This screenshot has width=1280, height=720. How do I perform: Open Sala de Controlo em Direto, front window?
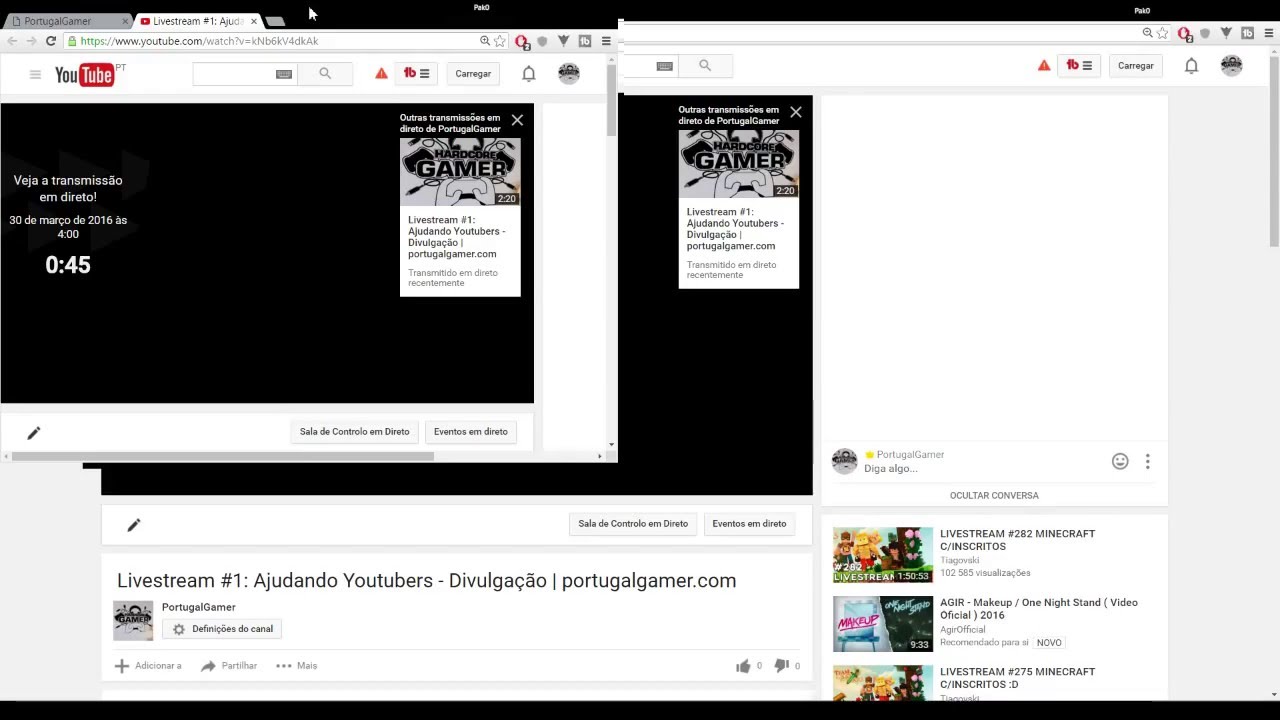pyautogui.click(x=355, y=432)
